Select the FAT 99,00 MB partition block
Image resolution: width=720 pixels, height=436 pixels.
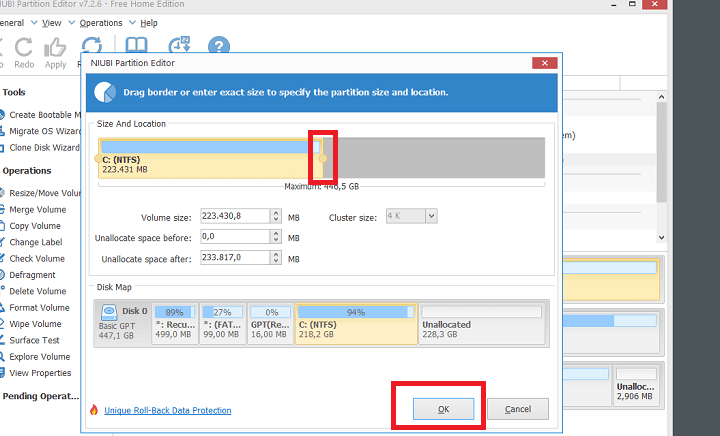(223, 323)
